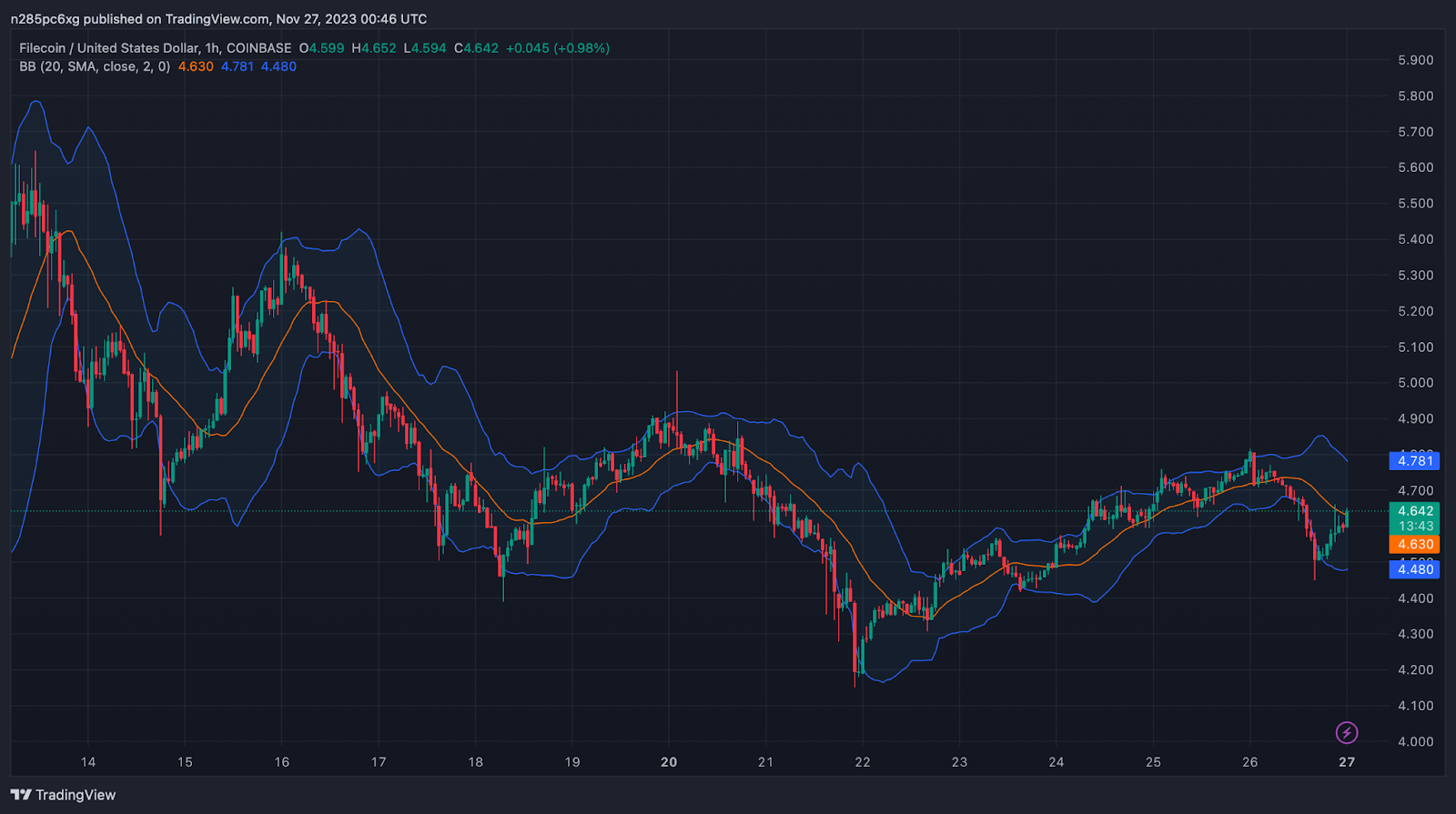Click the 5.900 level on price axis

tap(1415, 60)
